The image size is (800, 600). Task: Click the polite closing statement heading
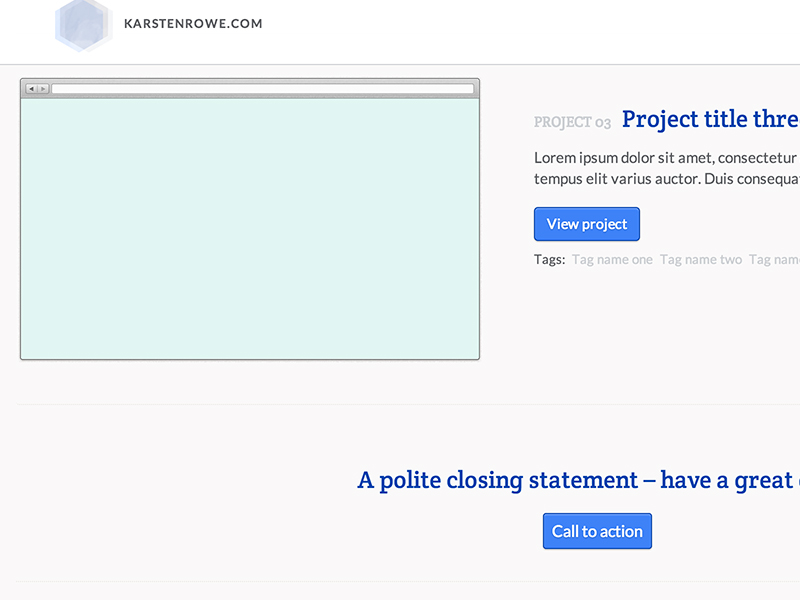(x=579, y=480)
